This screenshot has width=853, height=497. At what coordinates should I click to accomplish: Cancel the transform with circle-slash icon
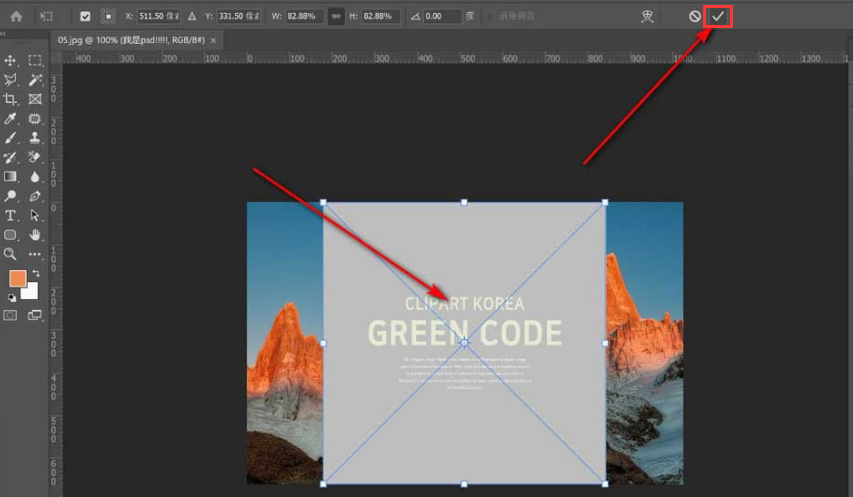695,16
